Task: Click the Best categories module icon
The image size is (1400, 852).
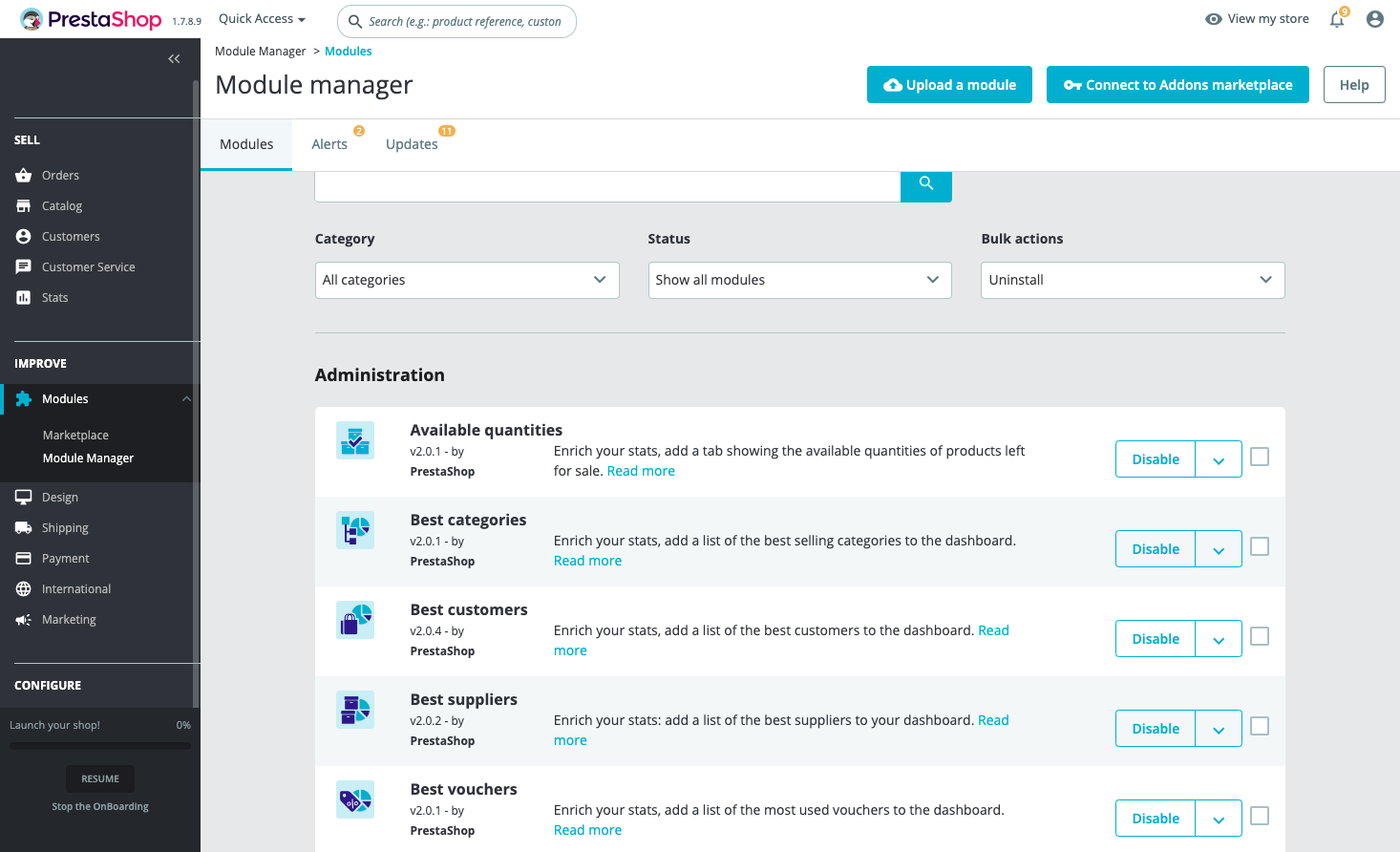Action: coord(355,530)
